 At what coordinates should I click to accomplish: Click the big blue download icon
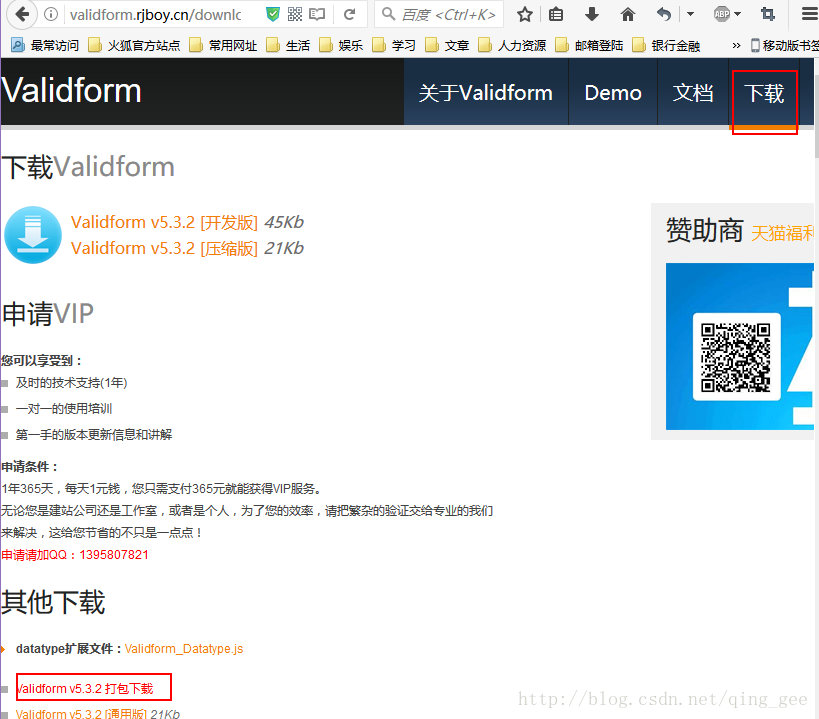click(x=33, y=235)
